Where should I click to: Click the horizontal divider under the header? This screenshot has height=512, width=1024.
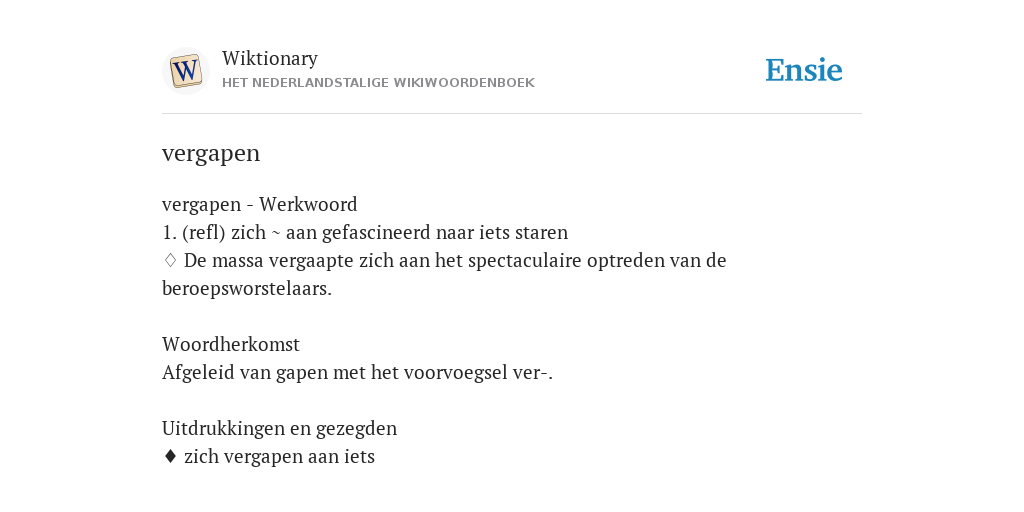point(512,114)
